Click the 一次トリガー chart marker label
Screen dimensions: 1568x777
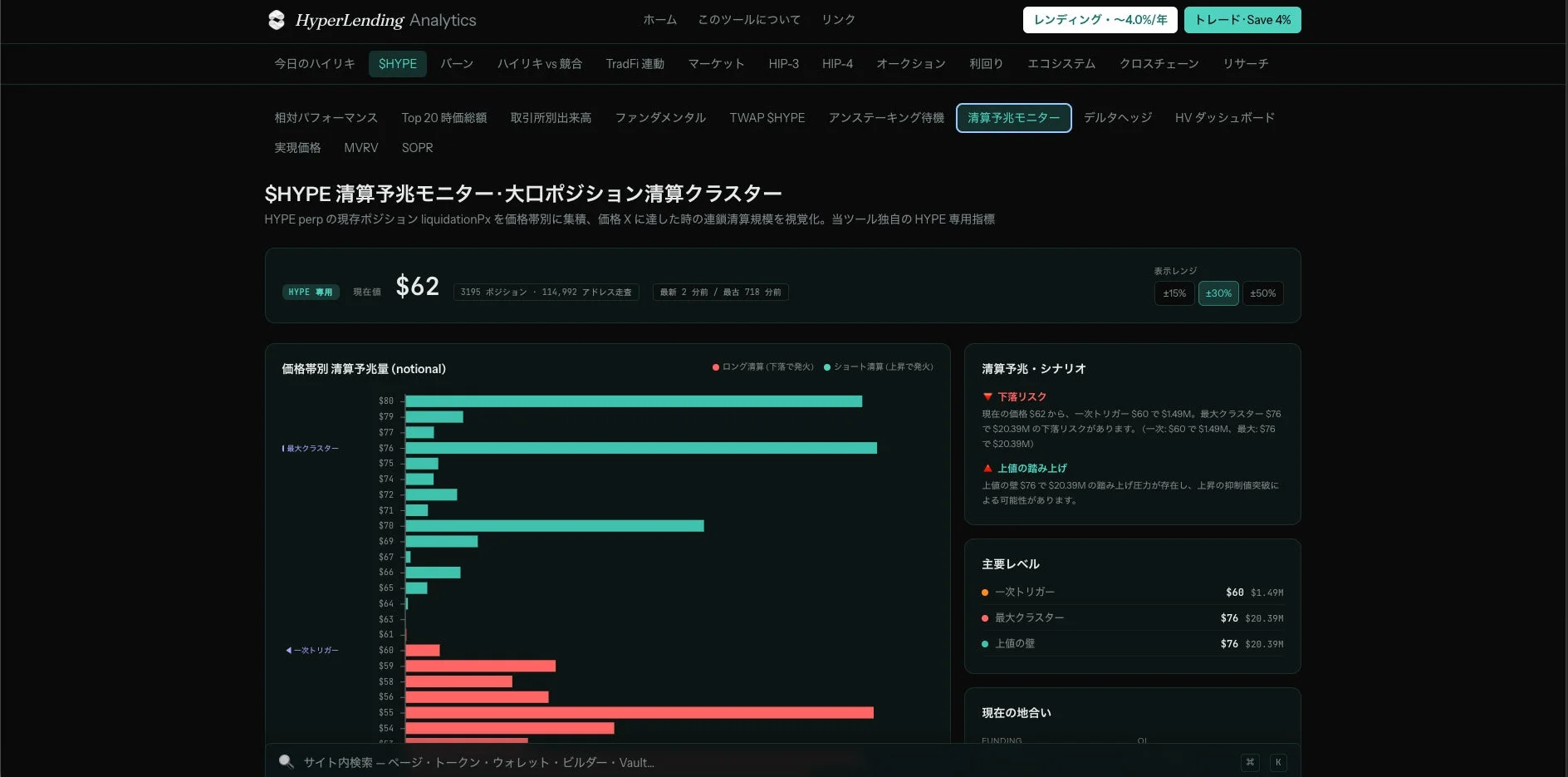click(312, 651)
